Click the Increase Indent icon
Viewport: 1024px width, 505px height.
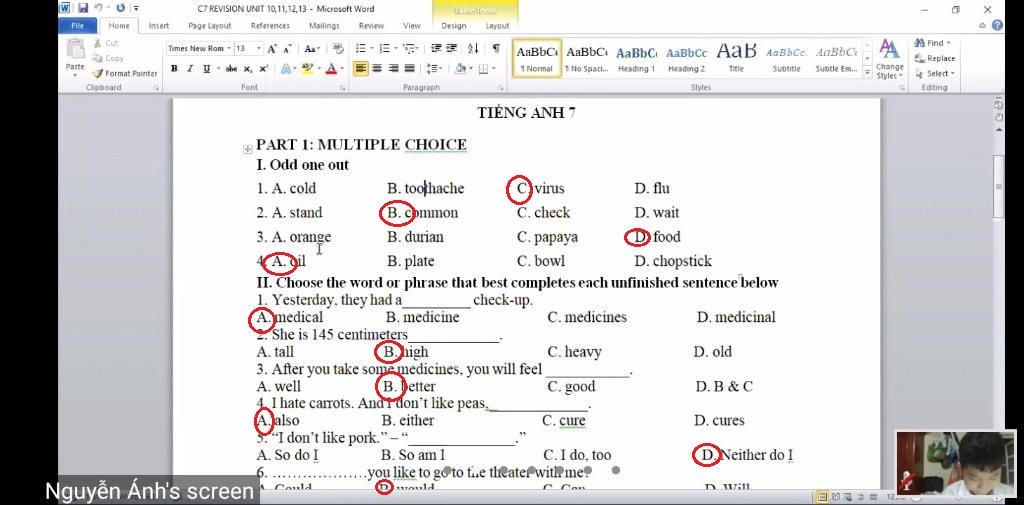[452, 48]
